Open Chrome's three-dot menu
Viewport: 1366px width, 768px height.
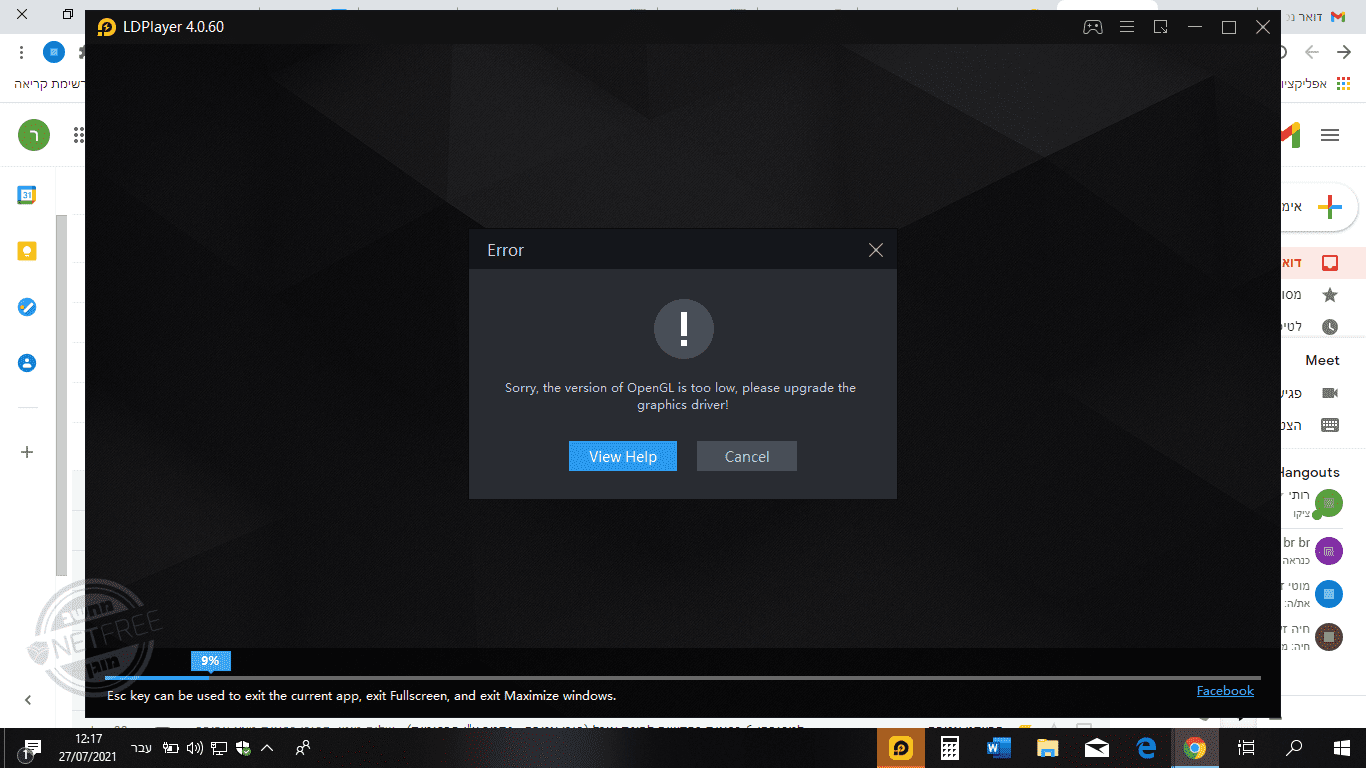[x=21, y=52]
